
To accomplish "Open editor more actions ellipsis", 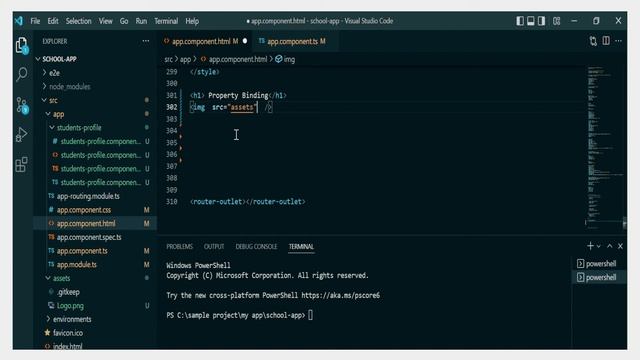I will [618, 41].
